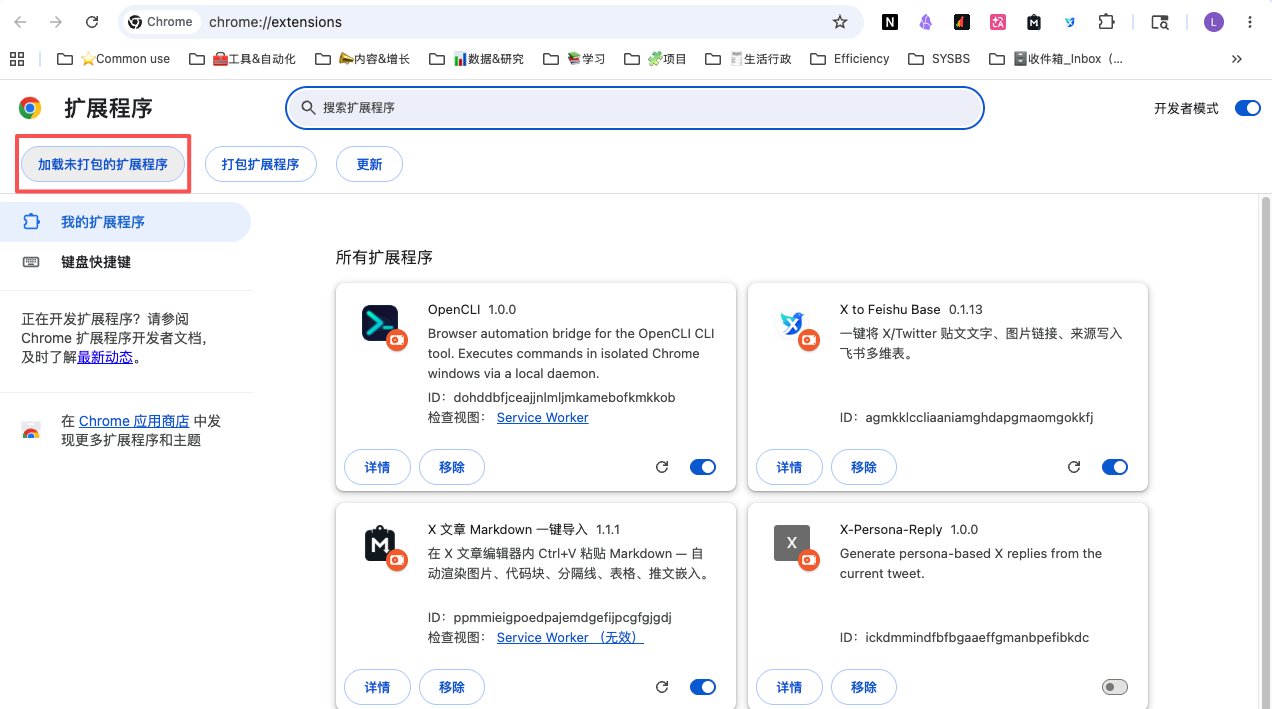Image resolution: width=1272 pixels, height=709 pixels.
Task: Click the 打包扩展程序 button
Action: point(260,164)
